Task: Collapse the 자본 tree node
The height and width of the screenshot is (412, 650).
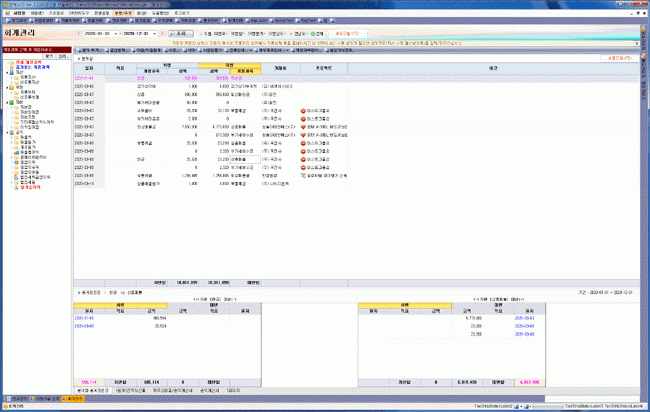Action: click(x=7, y=102)
